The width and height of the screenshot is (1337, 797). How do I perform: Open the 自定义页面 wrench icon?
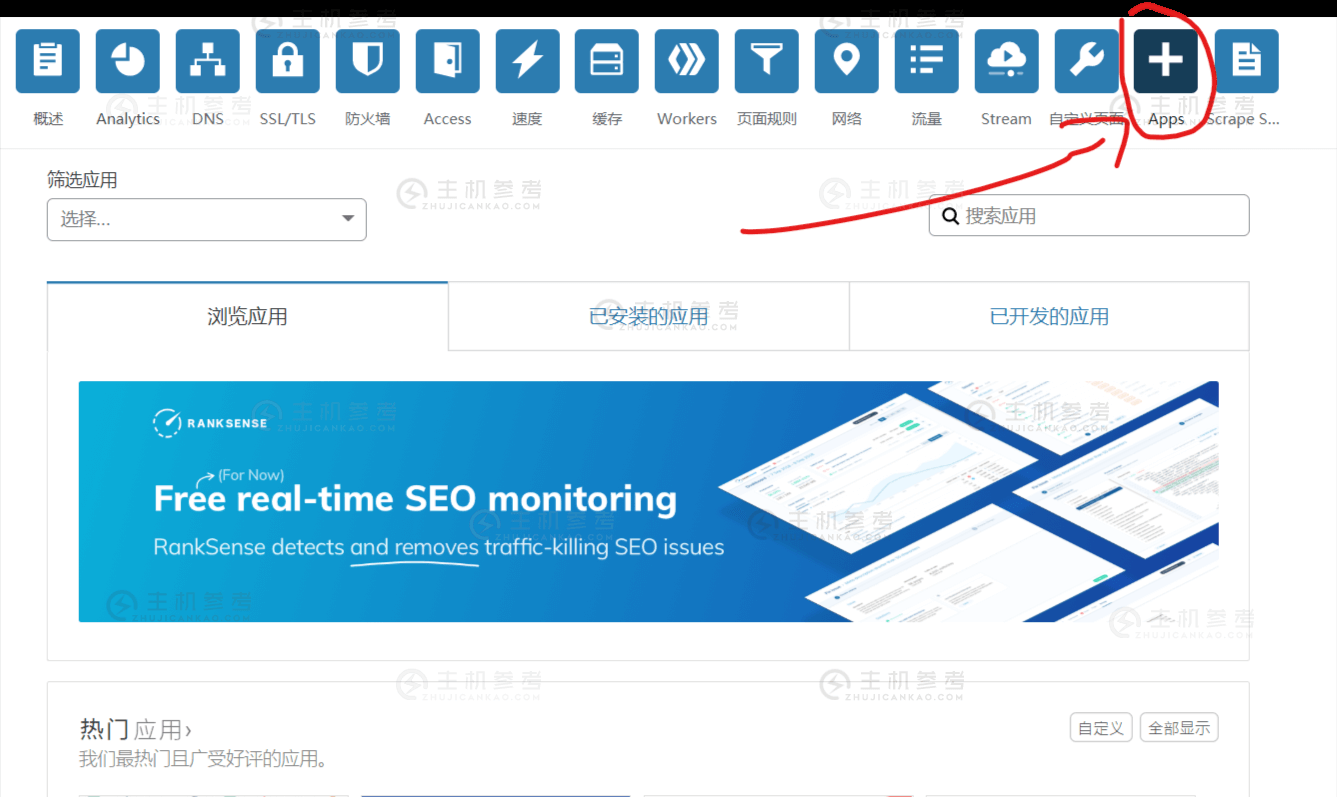pos(1087,61)
